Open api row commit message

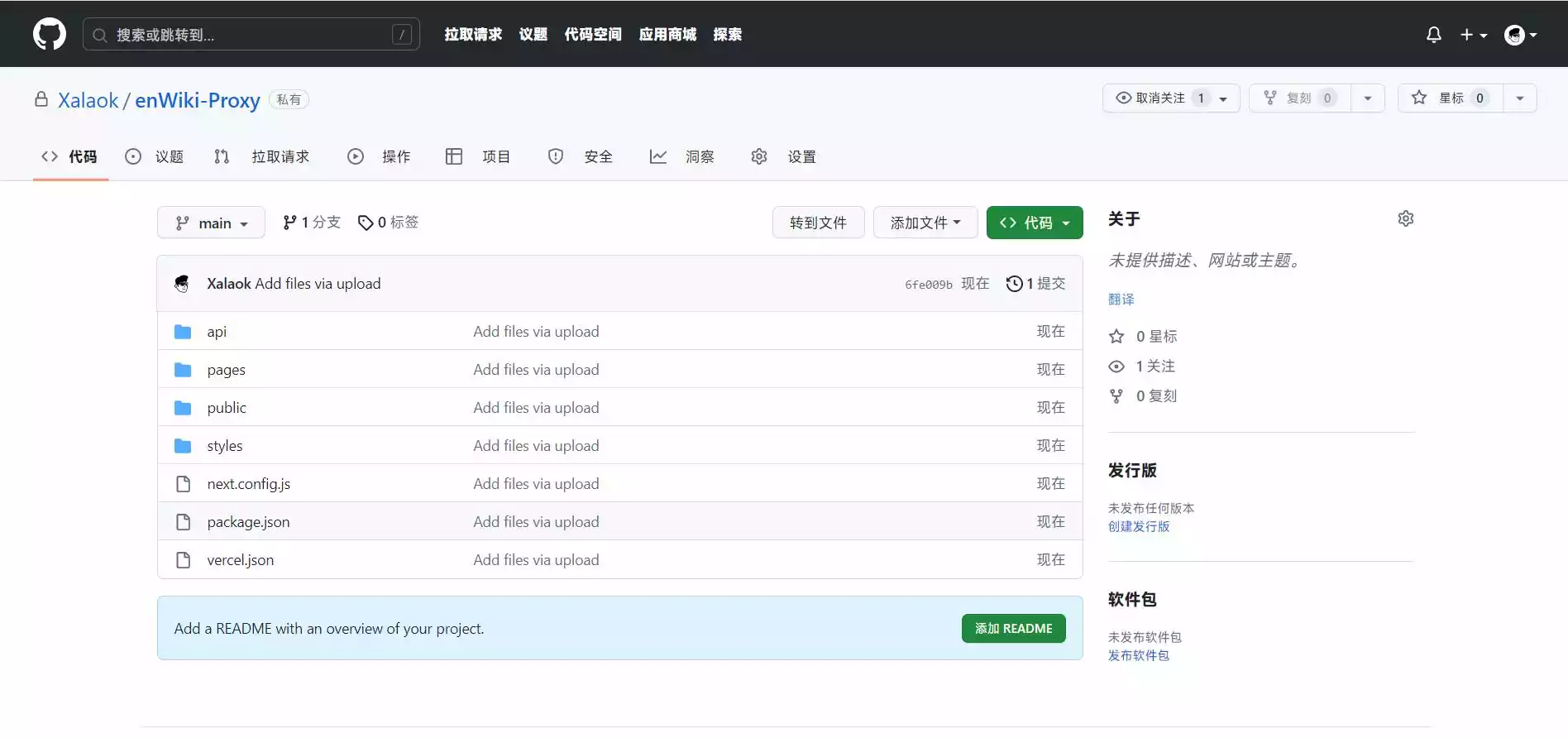click(536, 332)
